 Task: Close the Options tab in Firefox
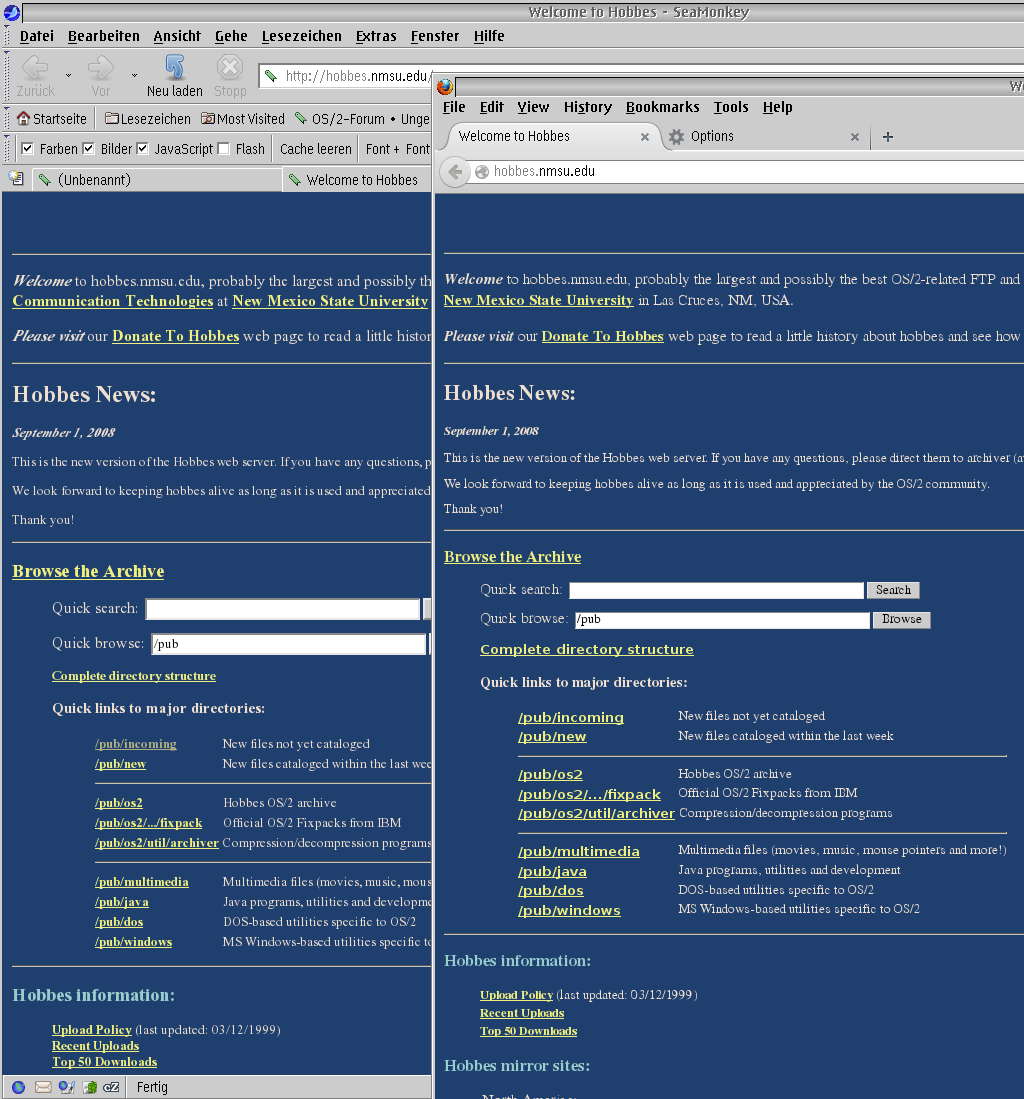(x=855, y=137)
